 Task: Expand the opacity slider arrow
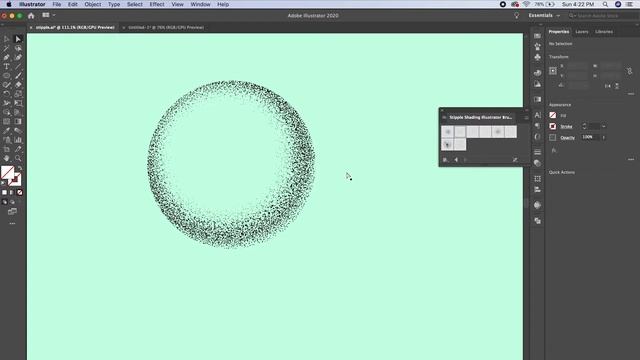(604, 138)
